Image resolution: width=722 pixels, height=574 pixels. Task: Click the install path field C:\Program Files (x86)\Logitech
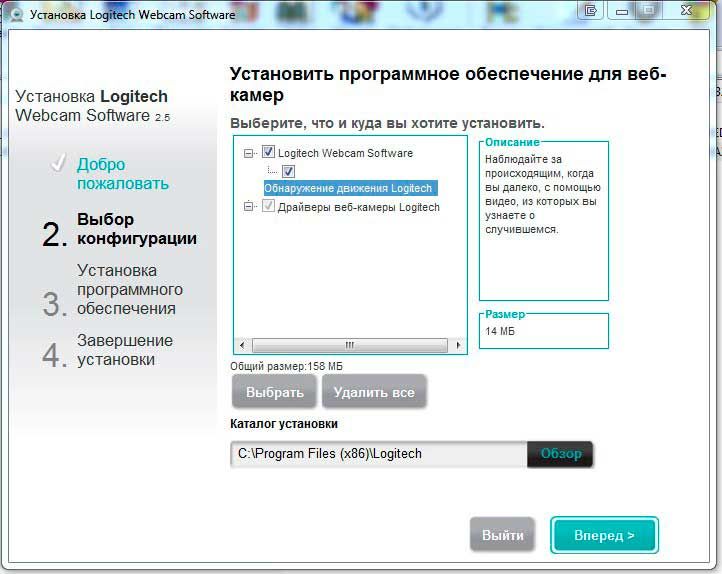(x=378, y=454)
